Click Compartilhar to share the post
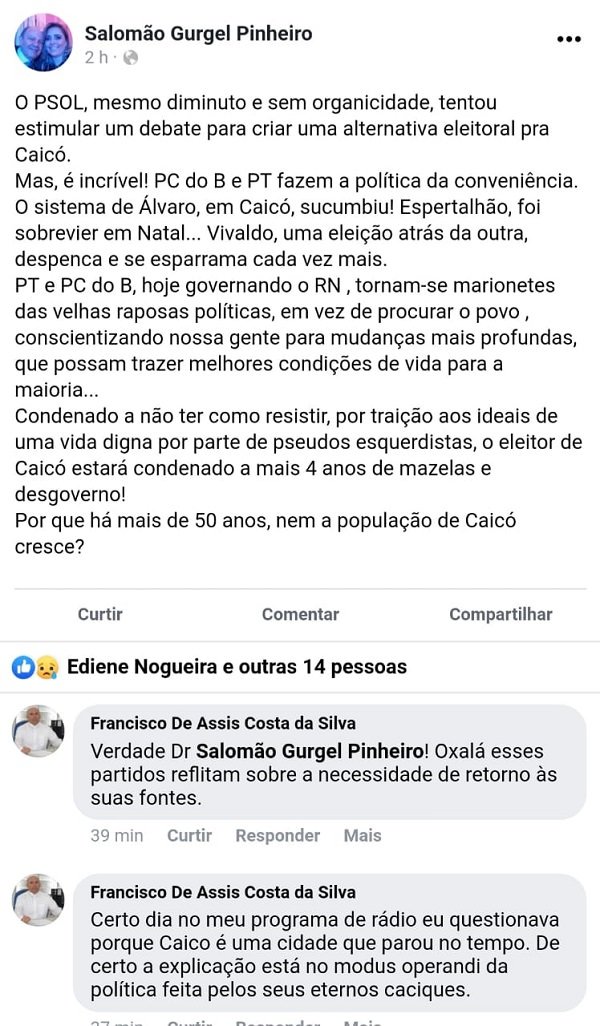600x1026 pixels. (500, 614)
